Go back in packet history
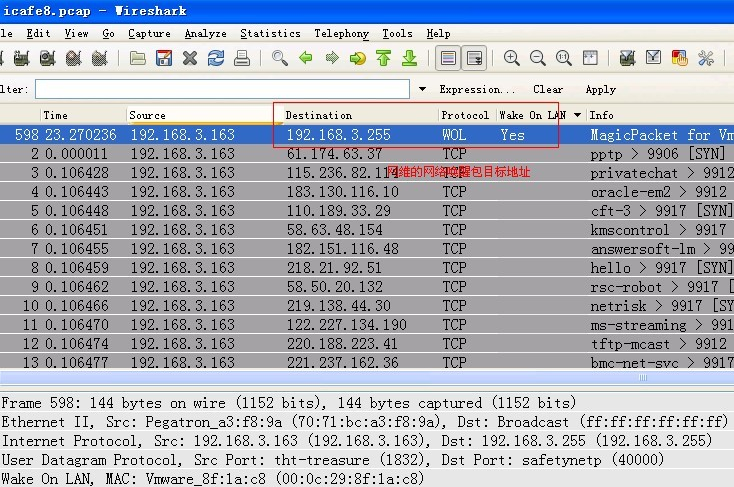The width and height of the screenshot is (734, 487). tap(306, 59)
